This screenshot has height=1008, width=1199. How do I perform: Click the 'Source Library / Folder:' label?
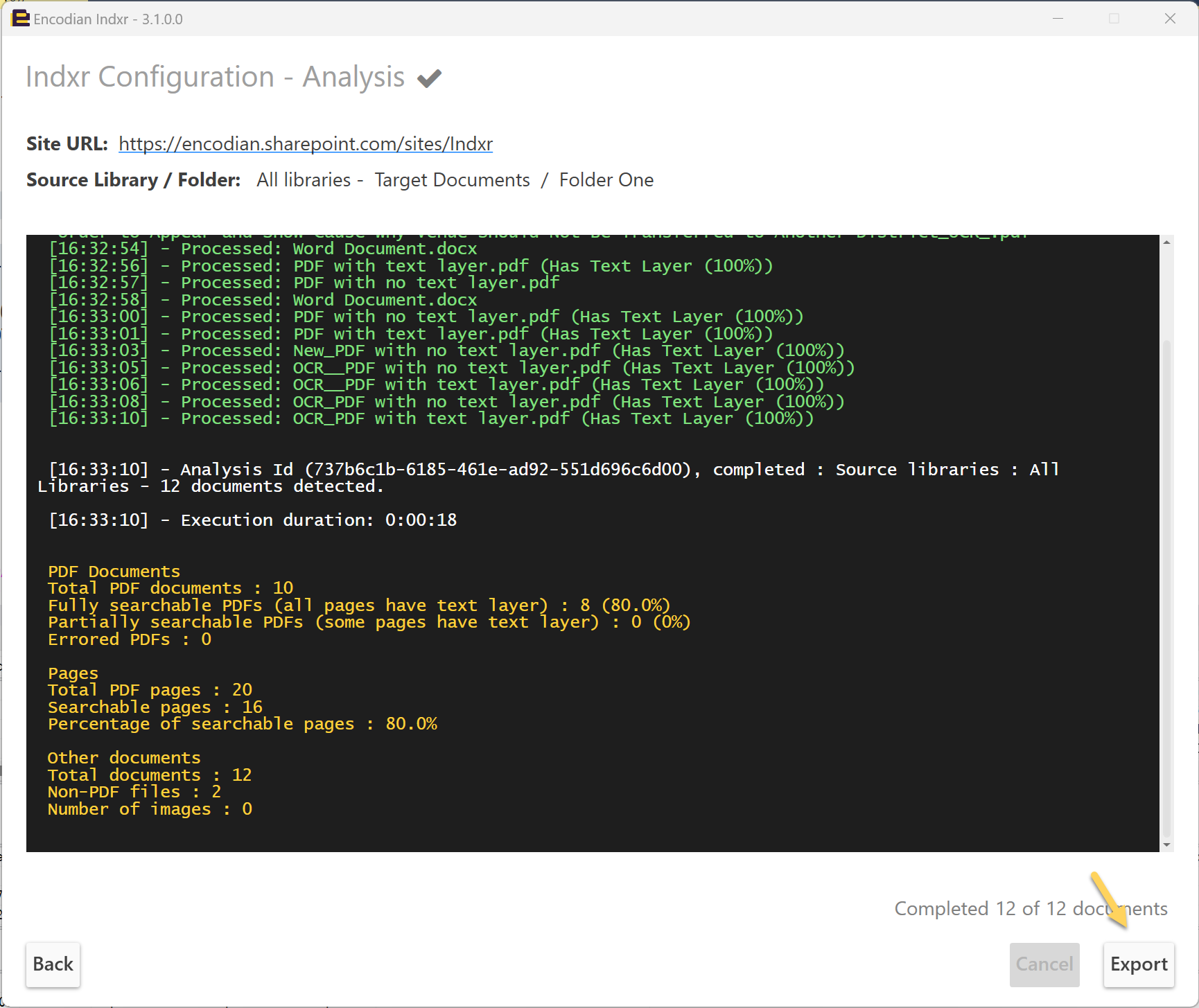[133, 180]
